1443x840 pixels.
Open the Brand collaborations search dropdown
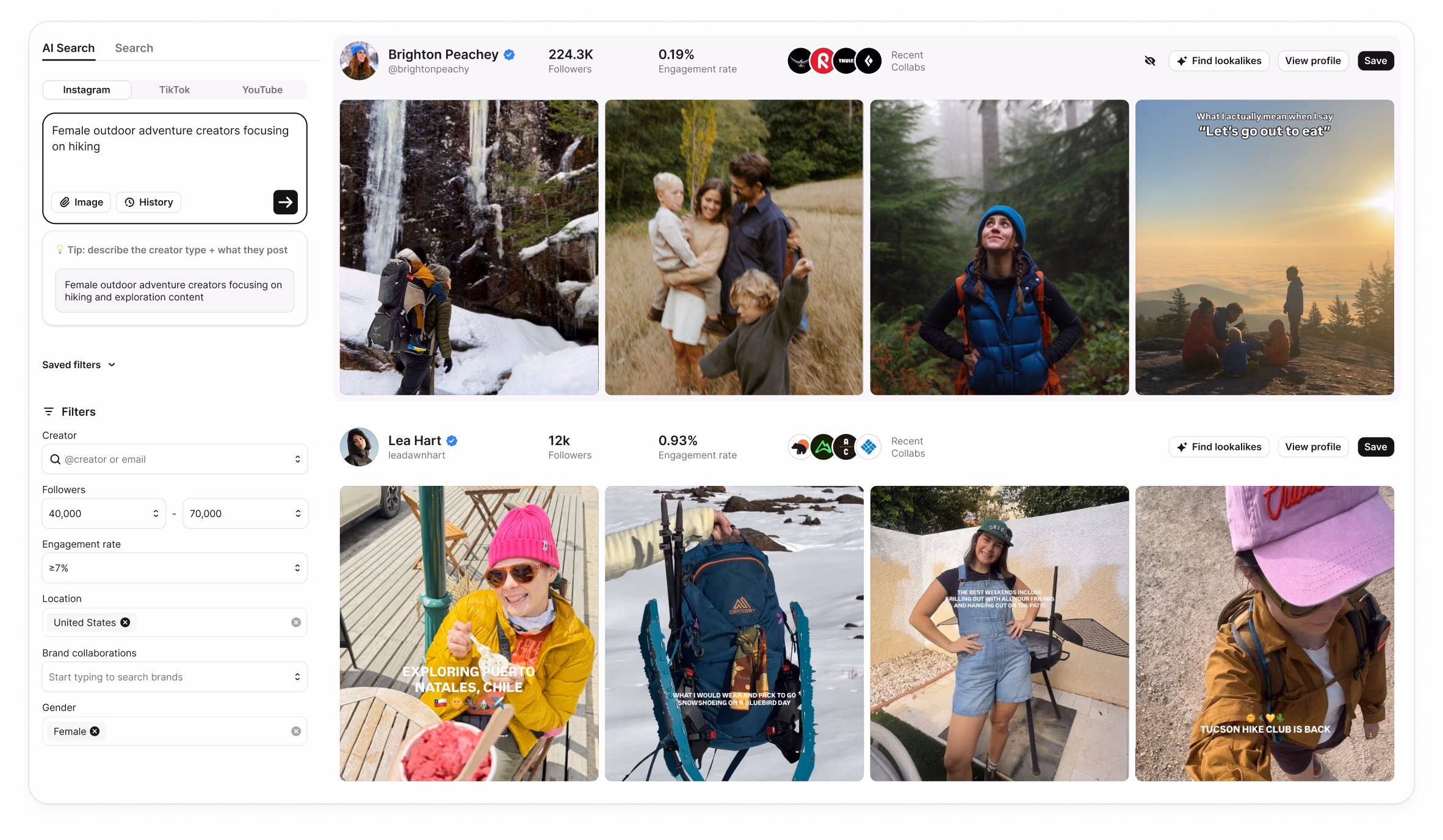[x=175, y=677]
